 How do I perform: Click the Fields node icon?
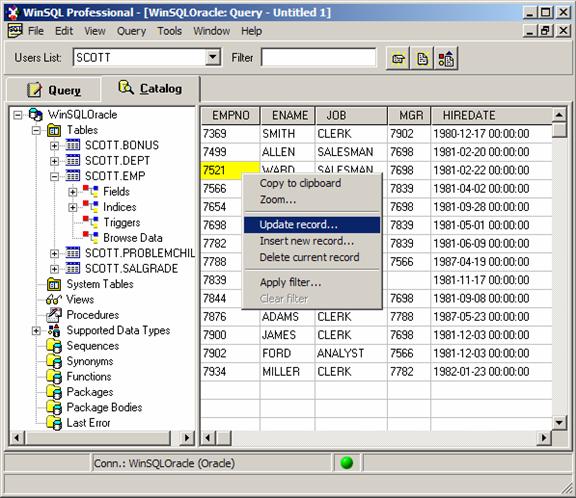click(90, 191)
